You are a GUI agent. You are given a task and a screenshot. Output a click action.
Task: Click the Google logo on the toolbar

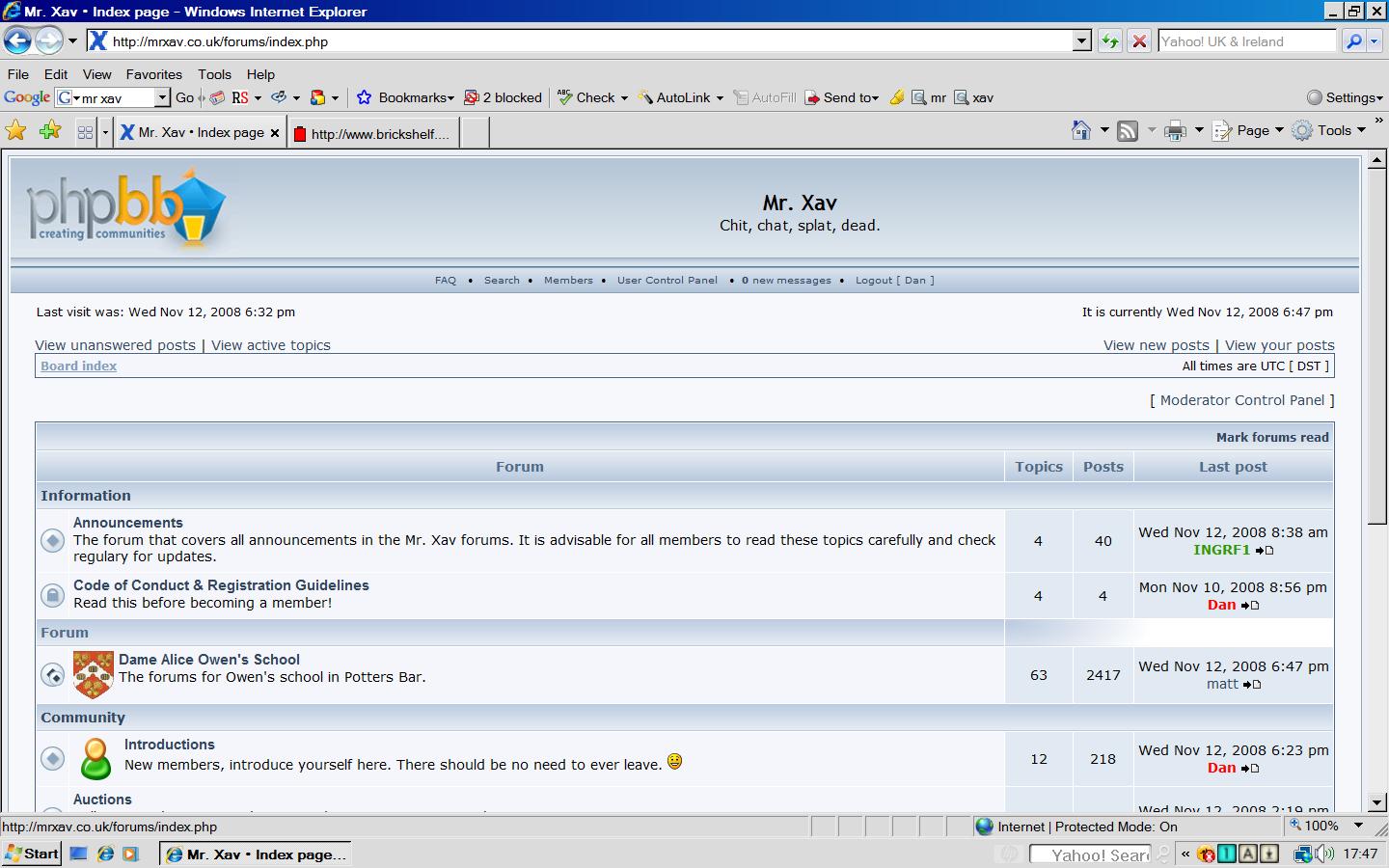(x=27, y=97)
